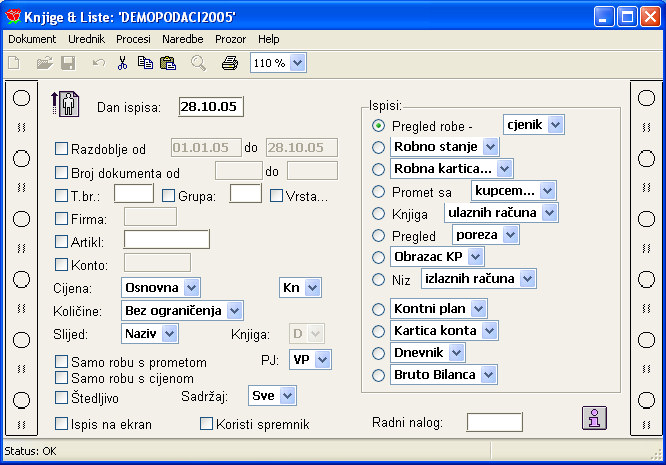Screen dimensions: 666x465
Task: Select the Robno stanje radio button
Action: point(378,147)
